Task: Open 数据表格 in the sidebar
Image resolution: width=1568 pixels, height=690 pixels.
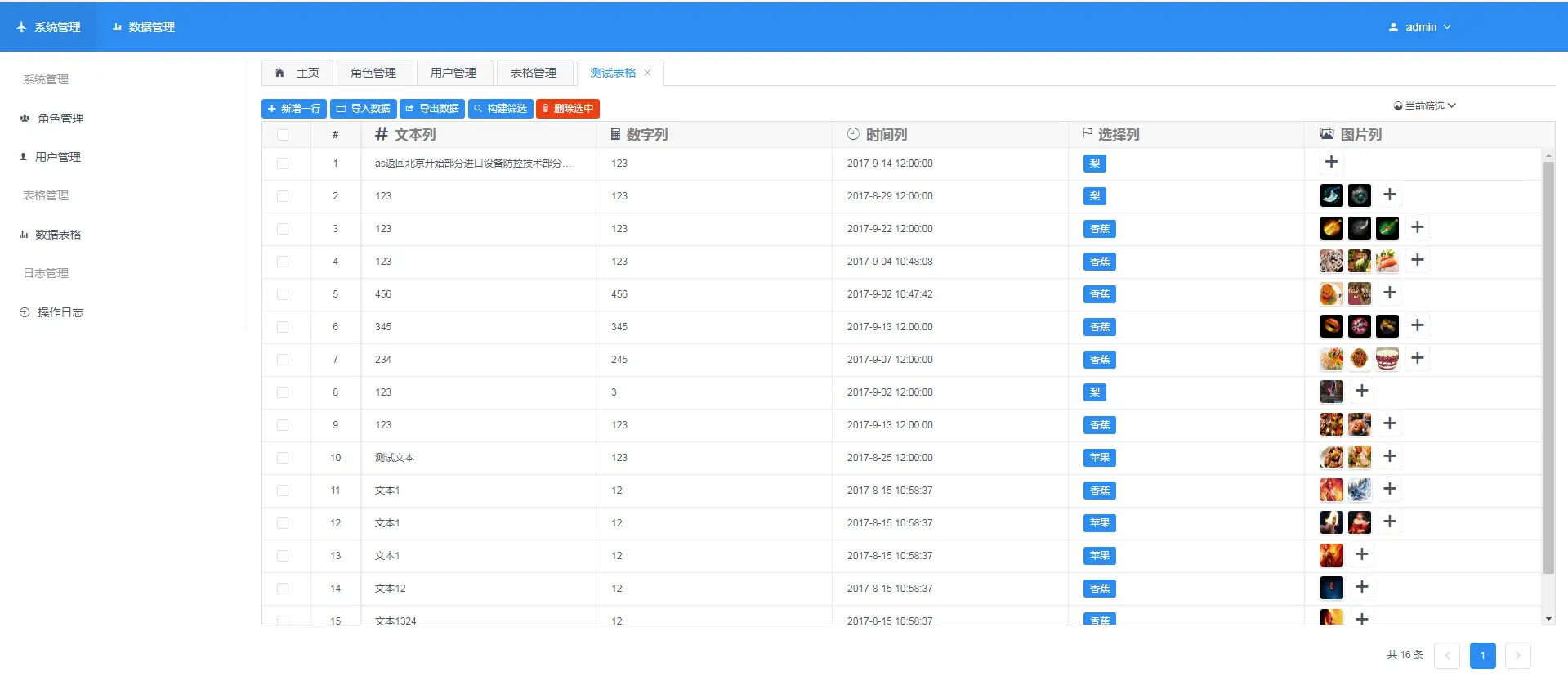Action: coord(51,235)
